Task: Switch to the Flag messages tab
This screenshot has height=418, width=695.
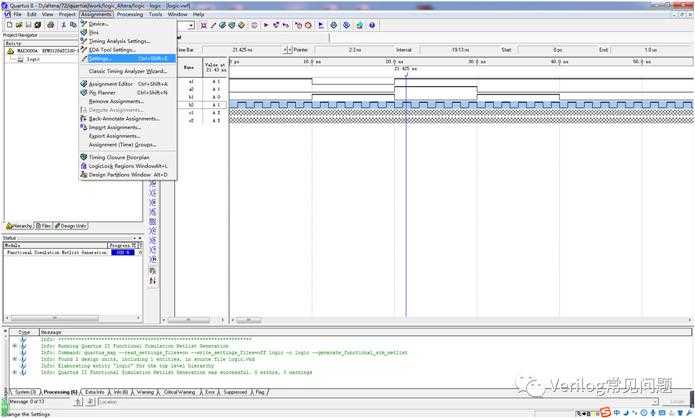Action: [260, 392]
